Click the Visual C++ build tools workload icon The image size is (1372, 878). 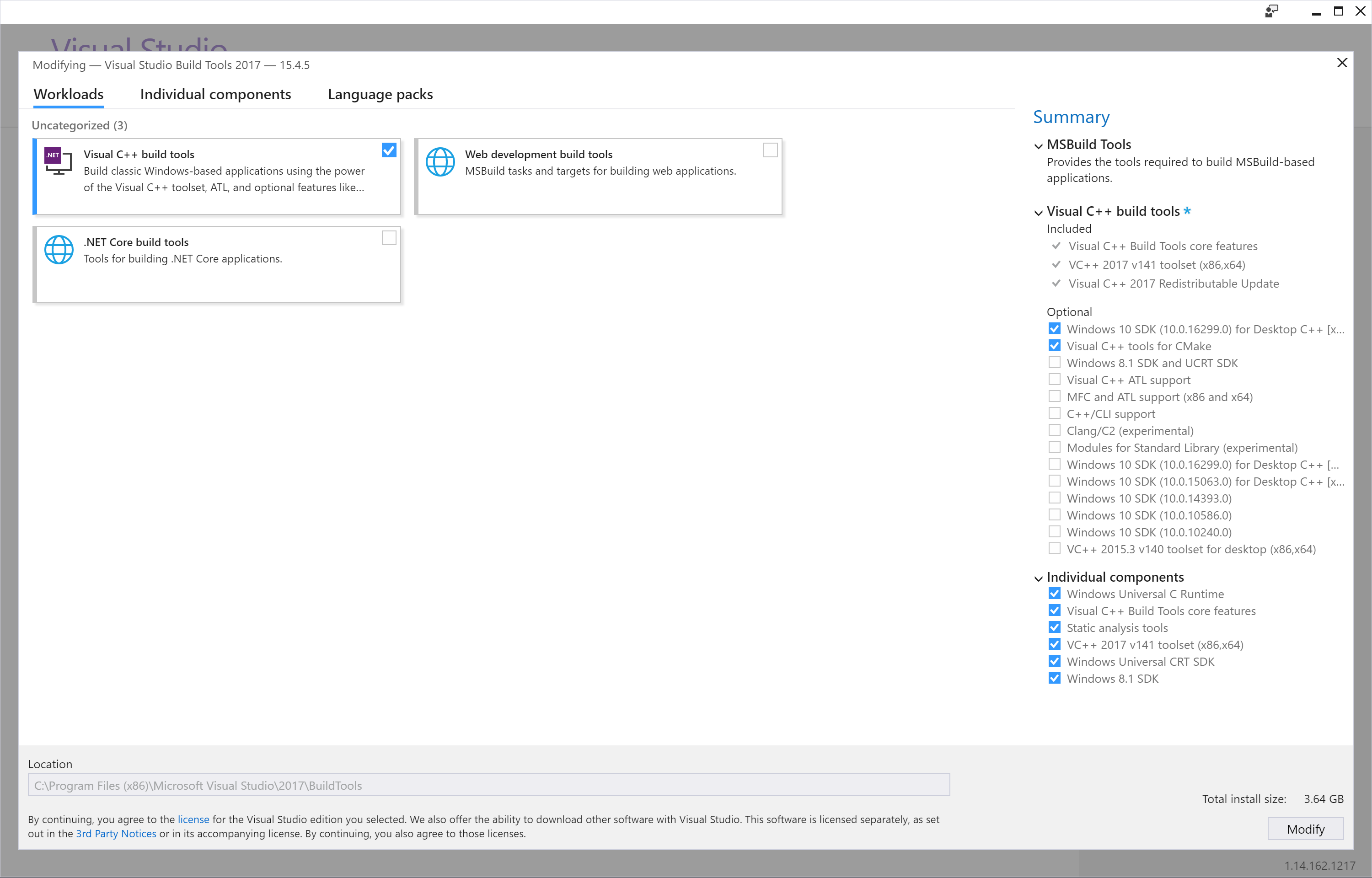(58, 162)
